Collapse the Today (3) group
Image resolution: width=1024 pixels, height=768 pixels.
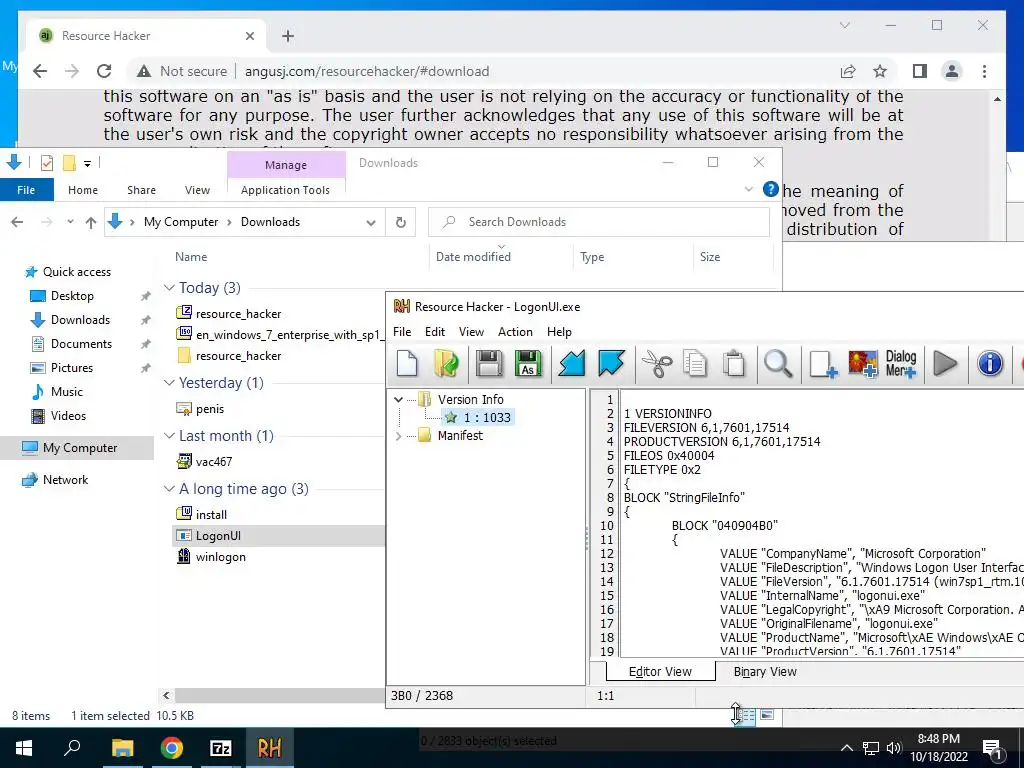pos(169,287)
